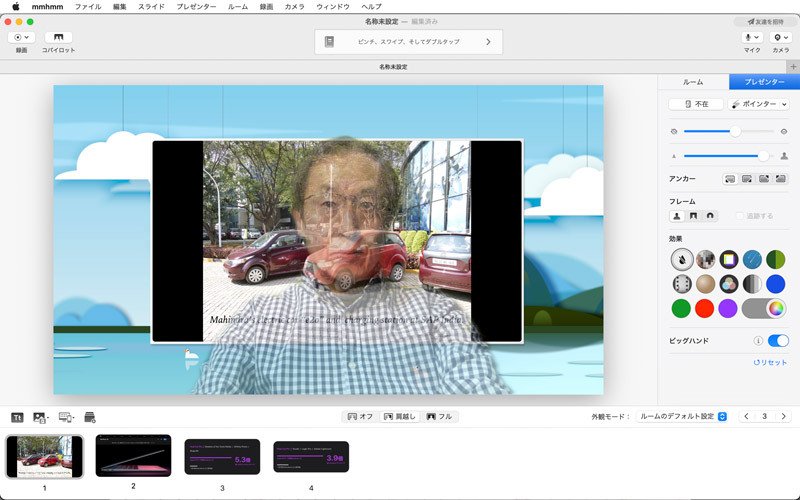Open the screen share slide dropdown
Image resolution: width=800 pixels, height=500 pixels.
(x=66, y=417)
